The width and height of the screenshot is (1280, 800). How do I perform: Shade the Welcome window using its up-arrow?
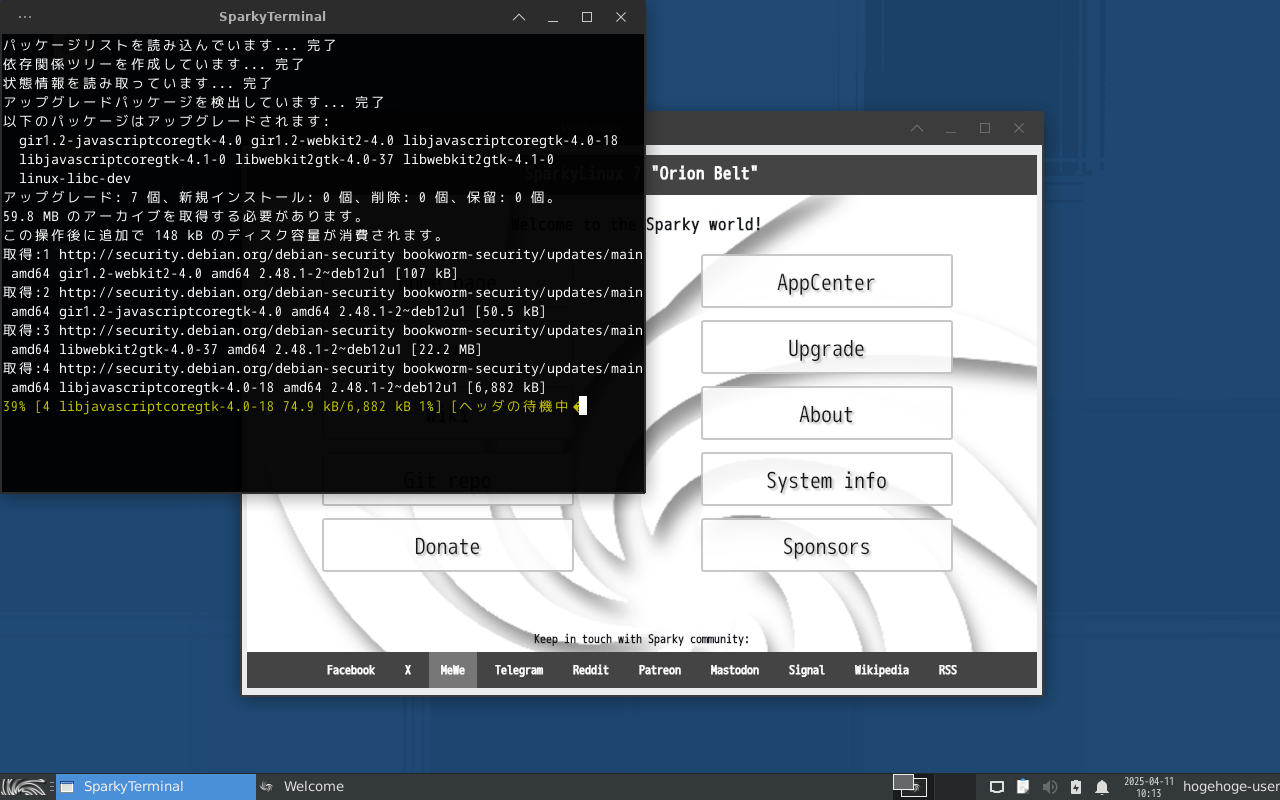(x=917, y=128)
